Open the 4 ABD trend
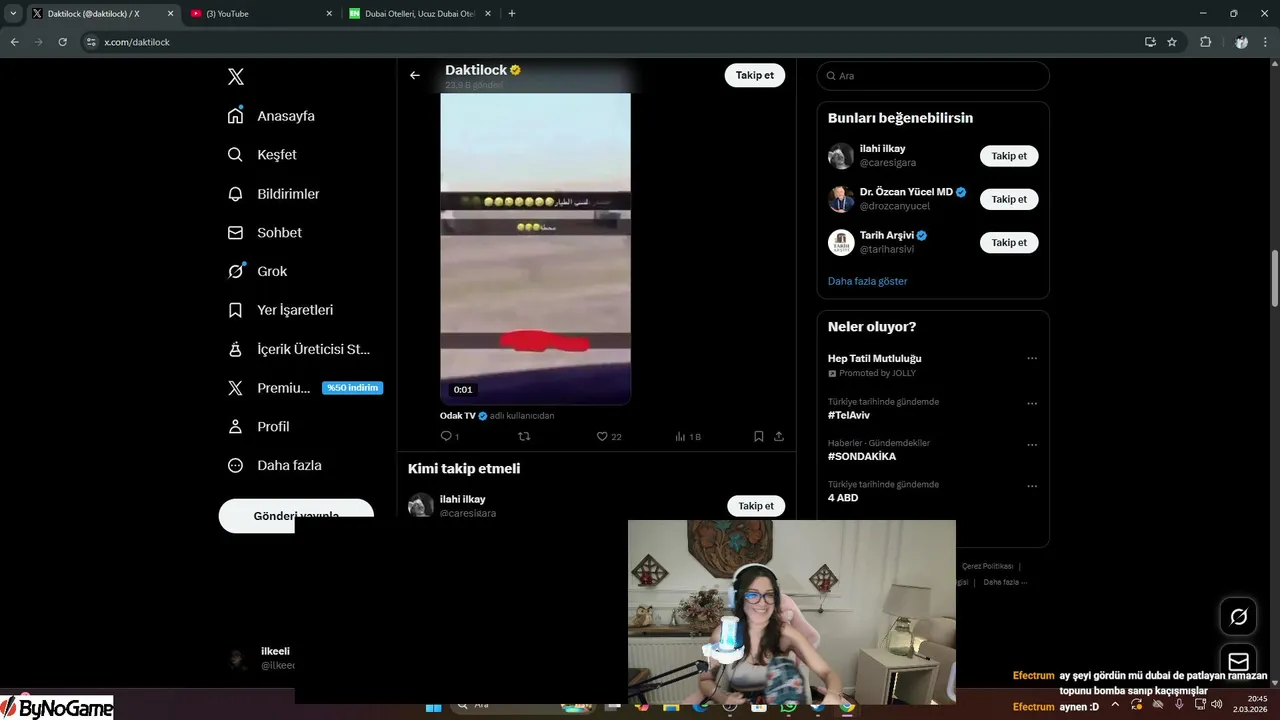1280x720 pixels. coord(843,498)
